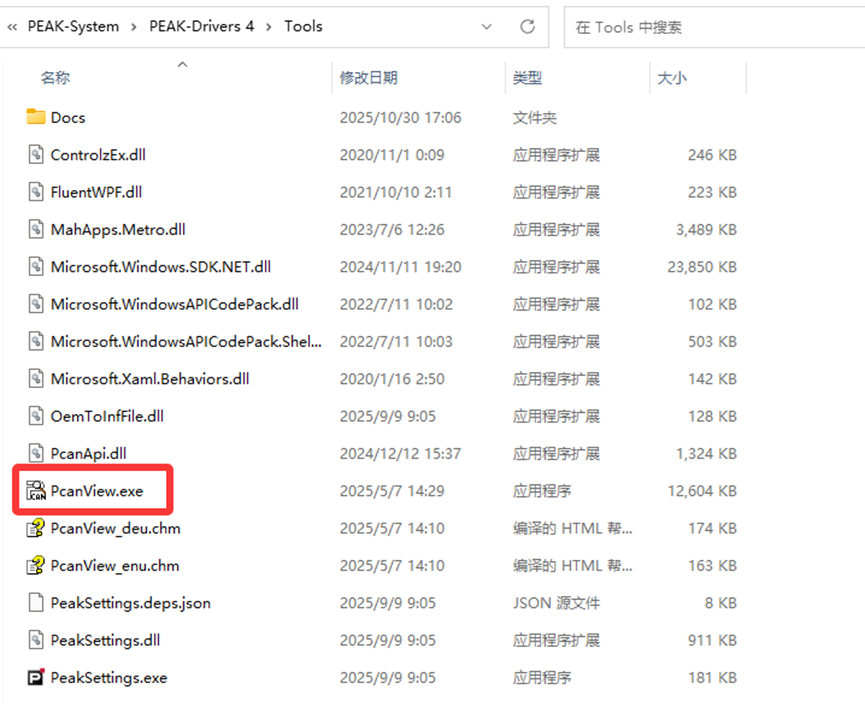The height and width of the screenshot is (707, 865).
Task: Select the PcanView_deu.chm help file icon
Action: tap(36, 528)
